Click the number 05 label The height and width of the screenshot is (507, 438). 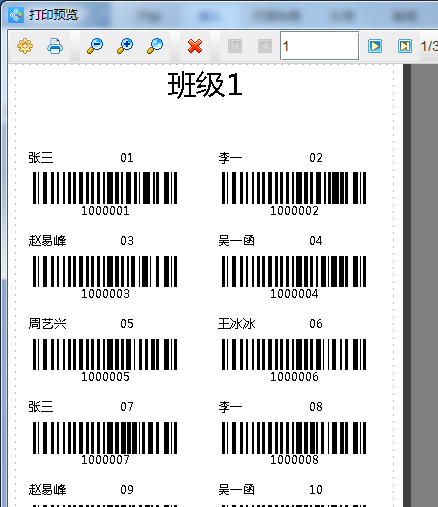coord(127,324)
